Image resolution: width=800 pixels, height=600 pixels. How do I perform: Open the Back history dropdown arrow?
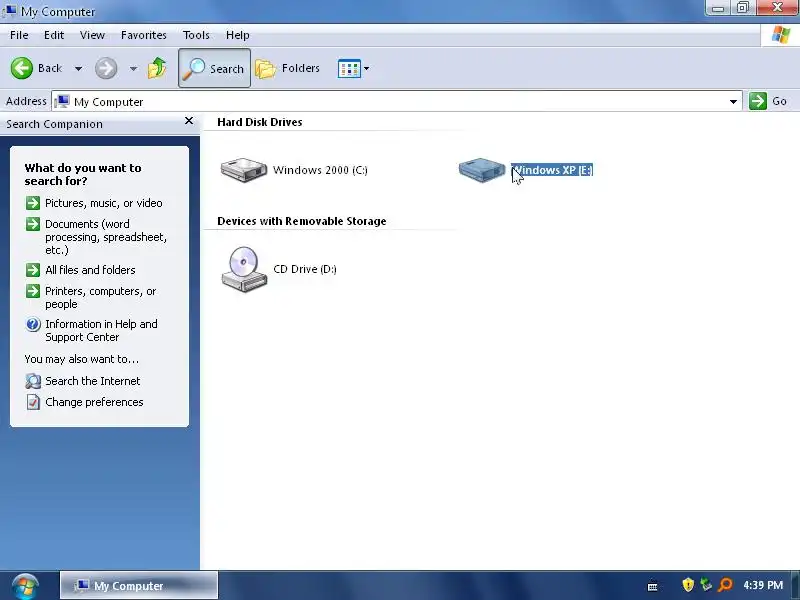[x=79, y=68]
